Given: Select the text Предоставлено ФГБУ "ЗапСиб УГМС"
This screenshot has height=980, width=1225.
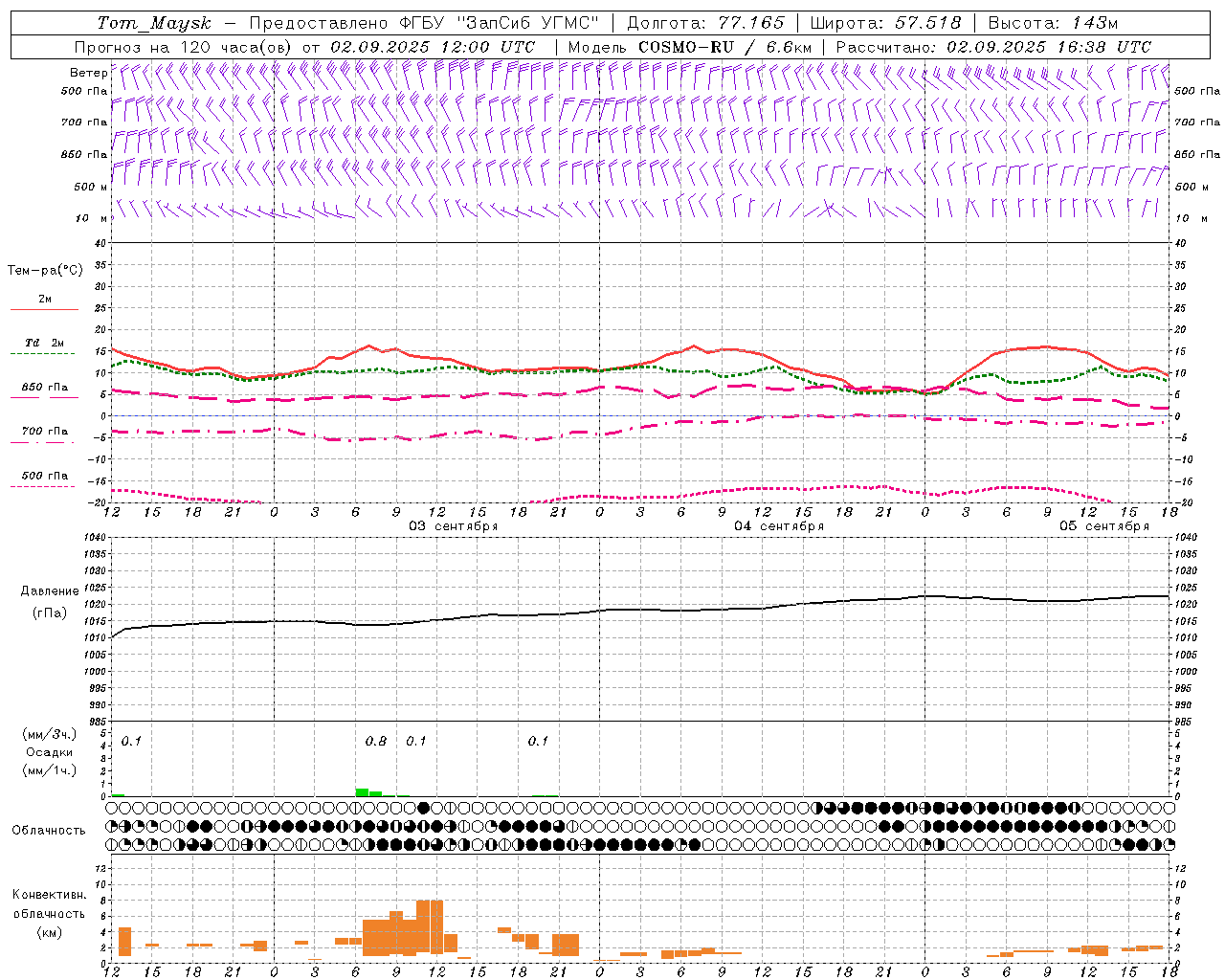Looking at the screenshot, I should [424, 23].
